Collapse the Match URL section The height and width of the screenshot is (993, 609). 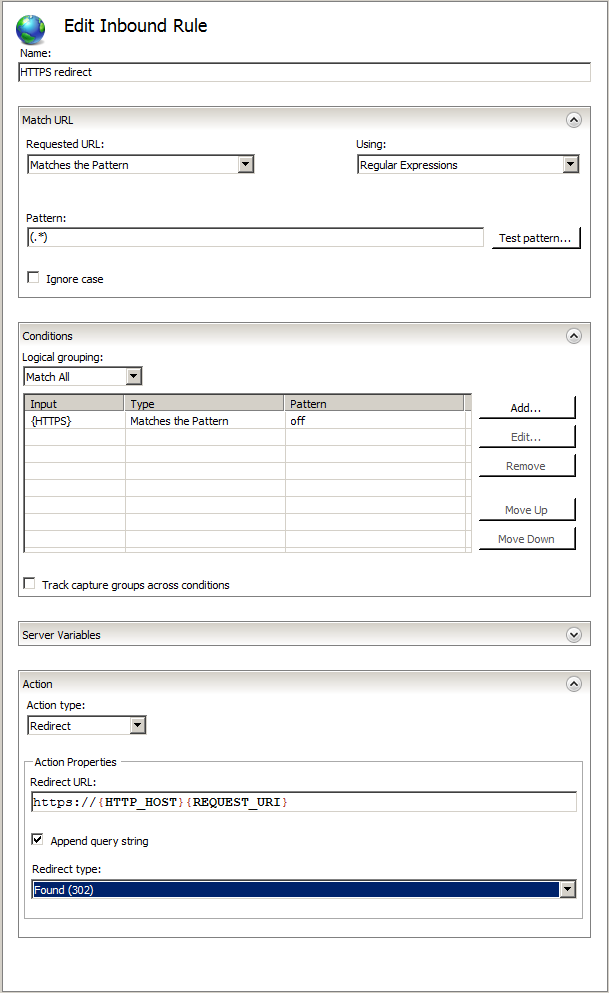[573, 120]
